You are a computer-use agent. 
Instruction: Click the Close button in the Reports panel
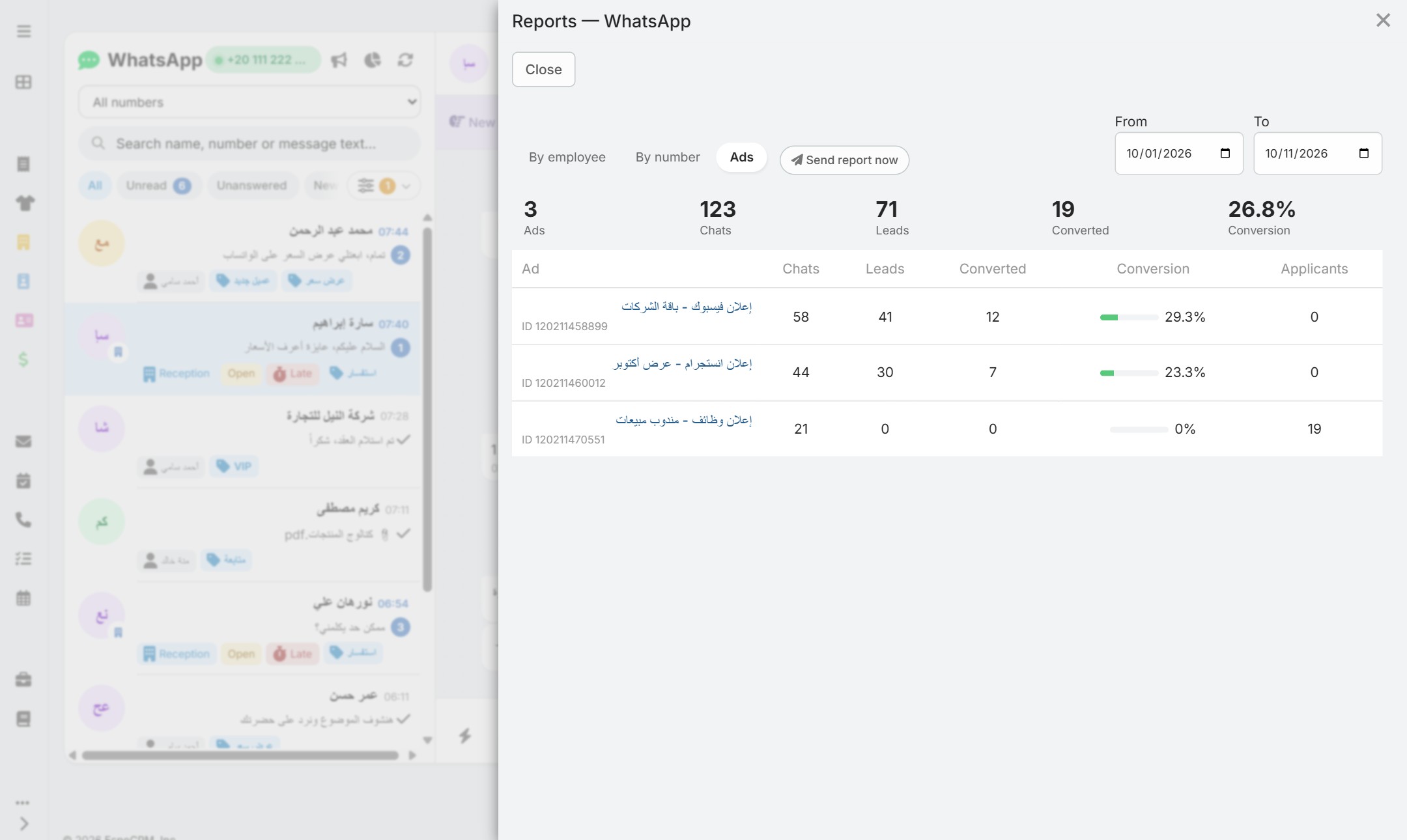pyautogui.click(x=543, y=69)
